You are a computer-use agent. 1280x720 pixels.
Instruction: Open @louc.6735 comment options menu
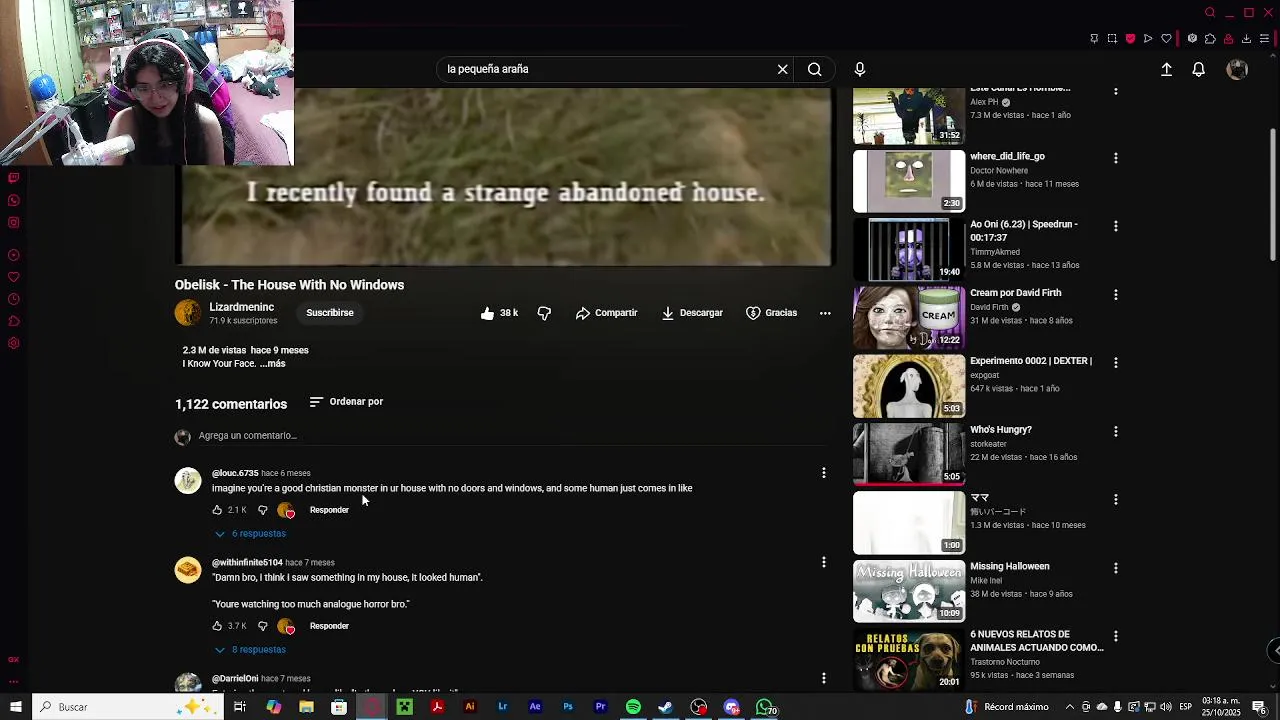[824, 473]
